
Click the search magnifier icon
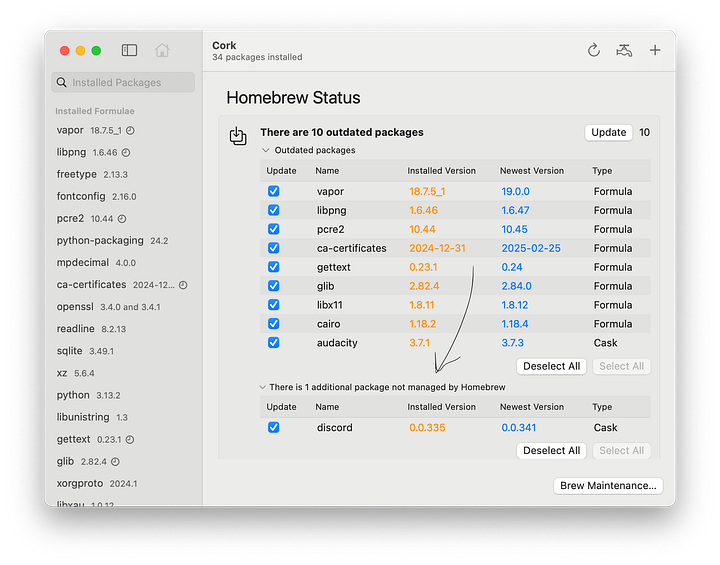tap(62, 82)
